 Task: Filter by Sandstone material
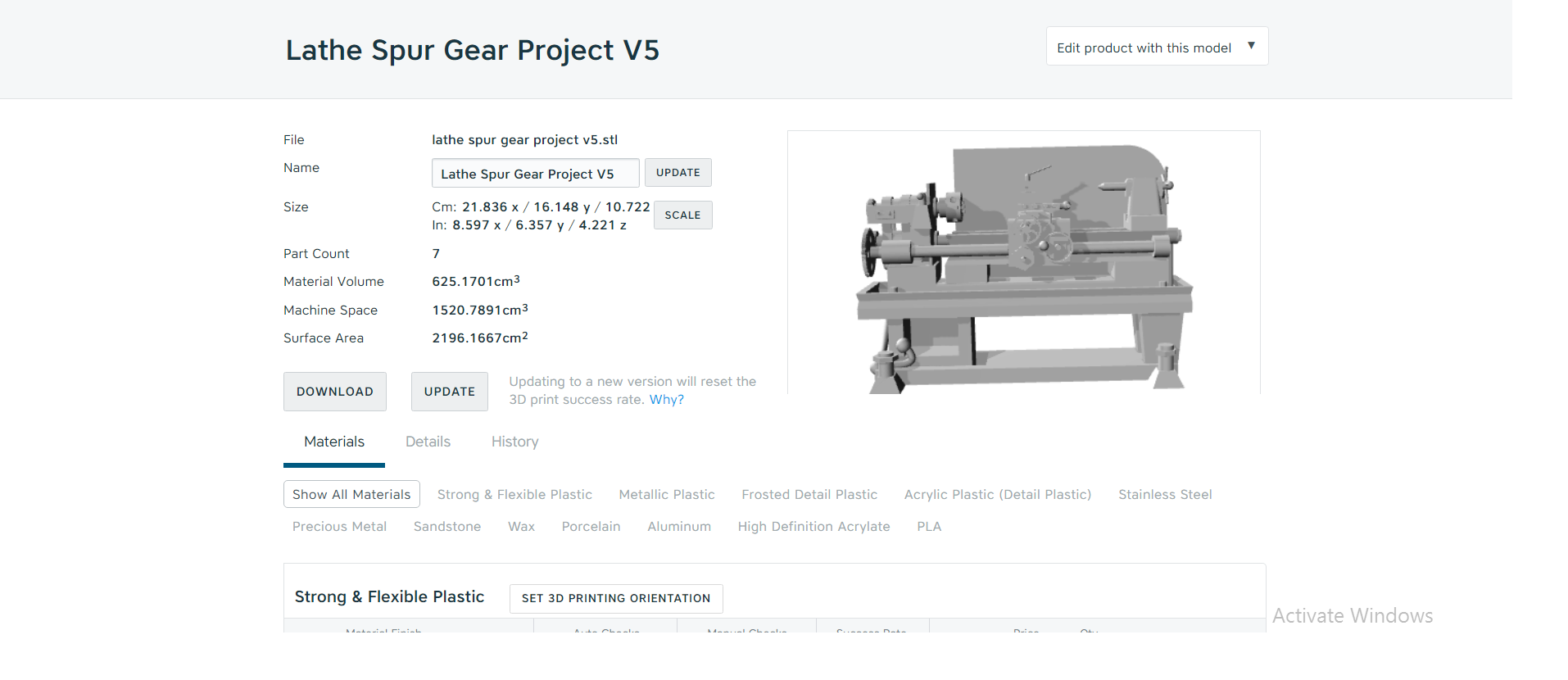point(447,527)
